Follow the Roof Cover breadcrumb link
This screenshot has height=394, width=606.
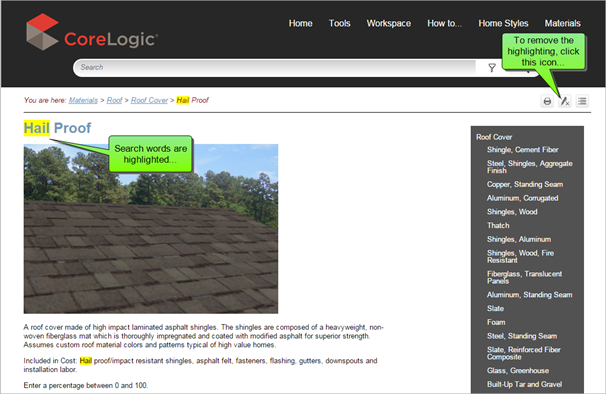pyautogui.click(x=149, y=101)
